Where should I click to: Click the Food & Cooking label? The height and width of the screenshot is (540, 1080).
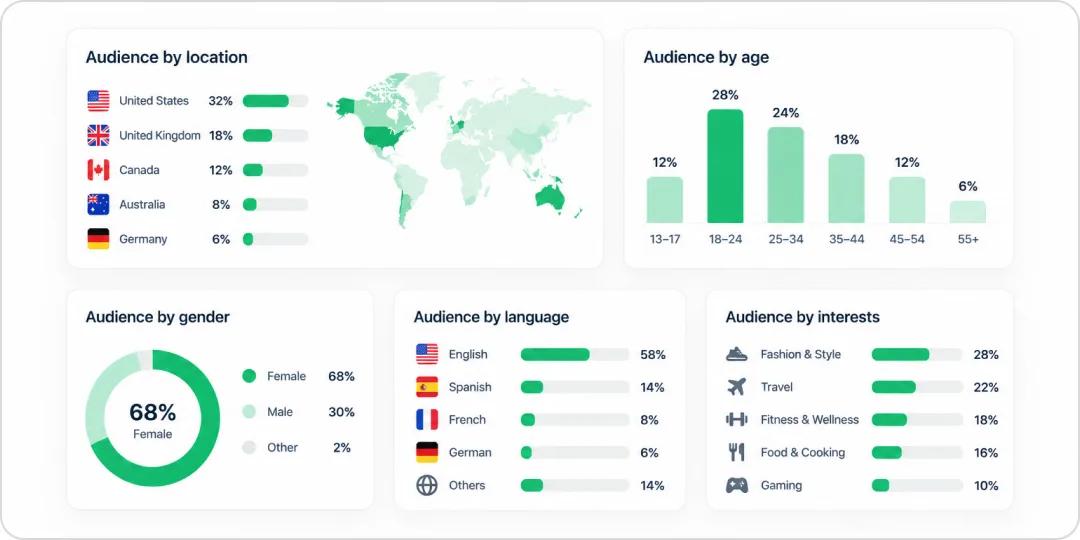(802, 453)
